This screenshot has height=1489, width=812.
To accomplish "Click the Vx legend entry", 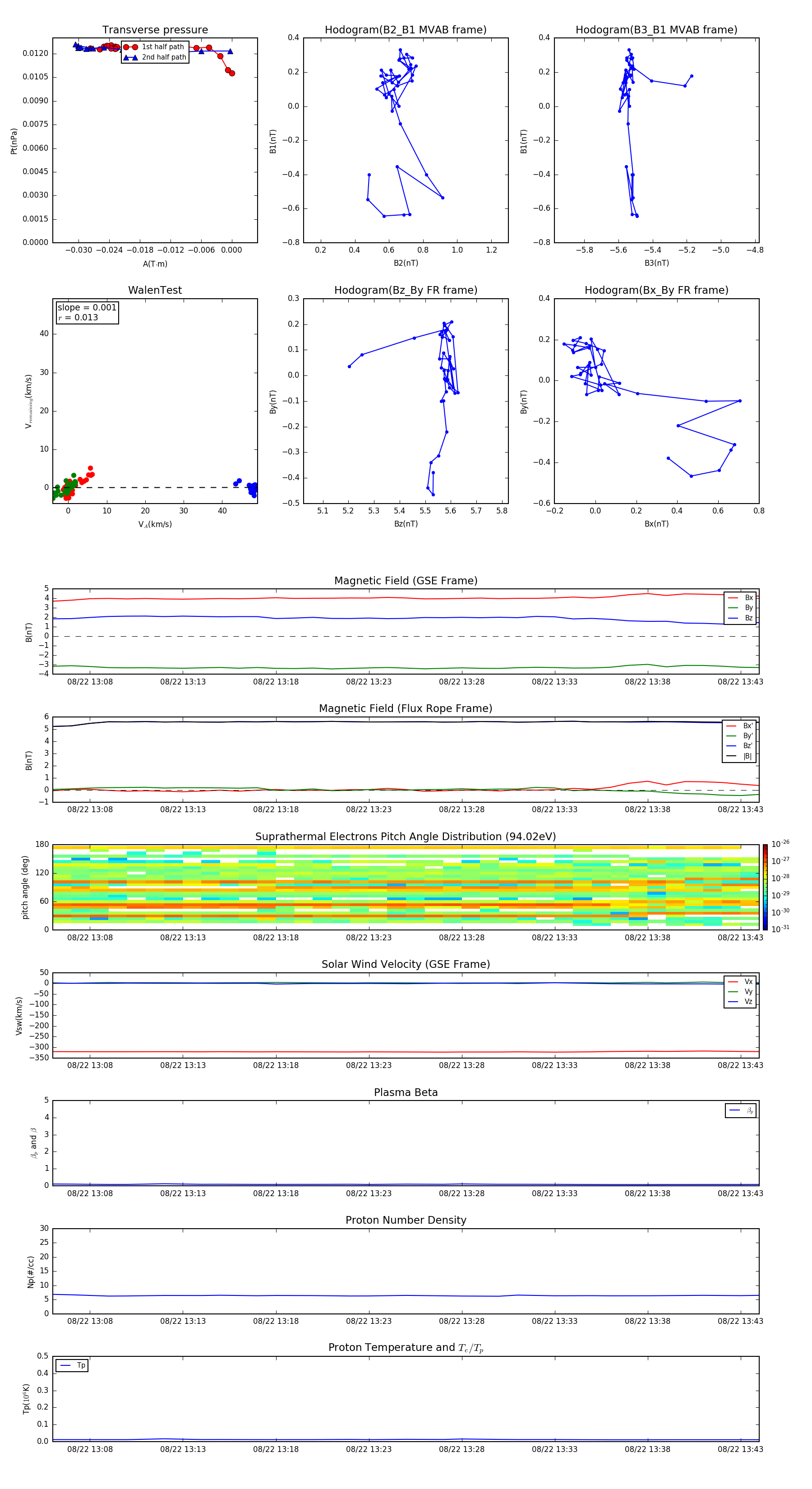I will (x=740, y=981).
